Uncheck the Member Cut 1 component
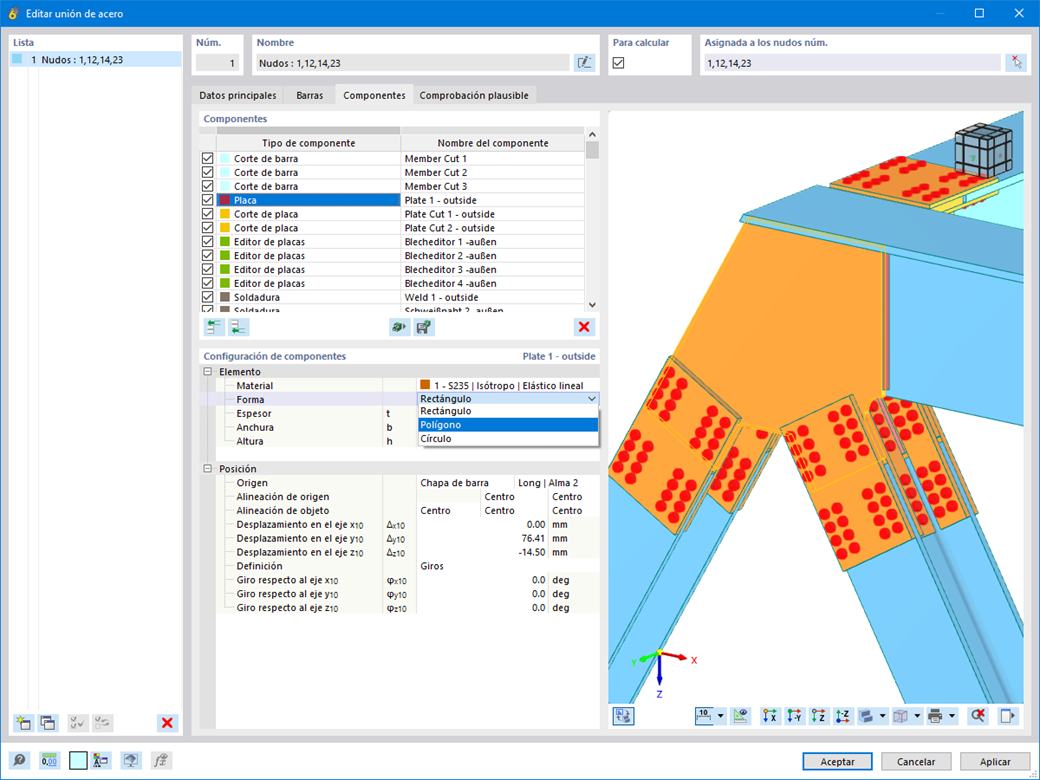This screenshot has width=1040, height=780. click(x=208, y=159)
